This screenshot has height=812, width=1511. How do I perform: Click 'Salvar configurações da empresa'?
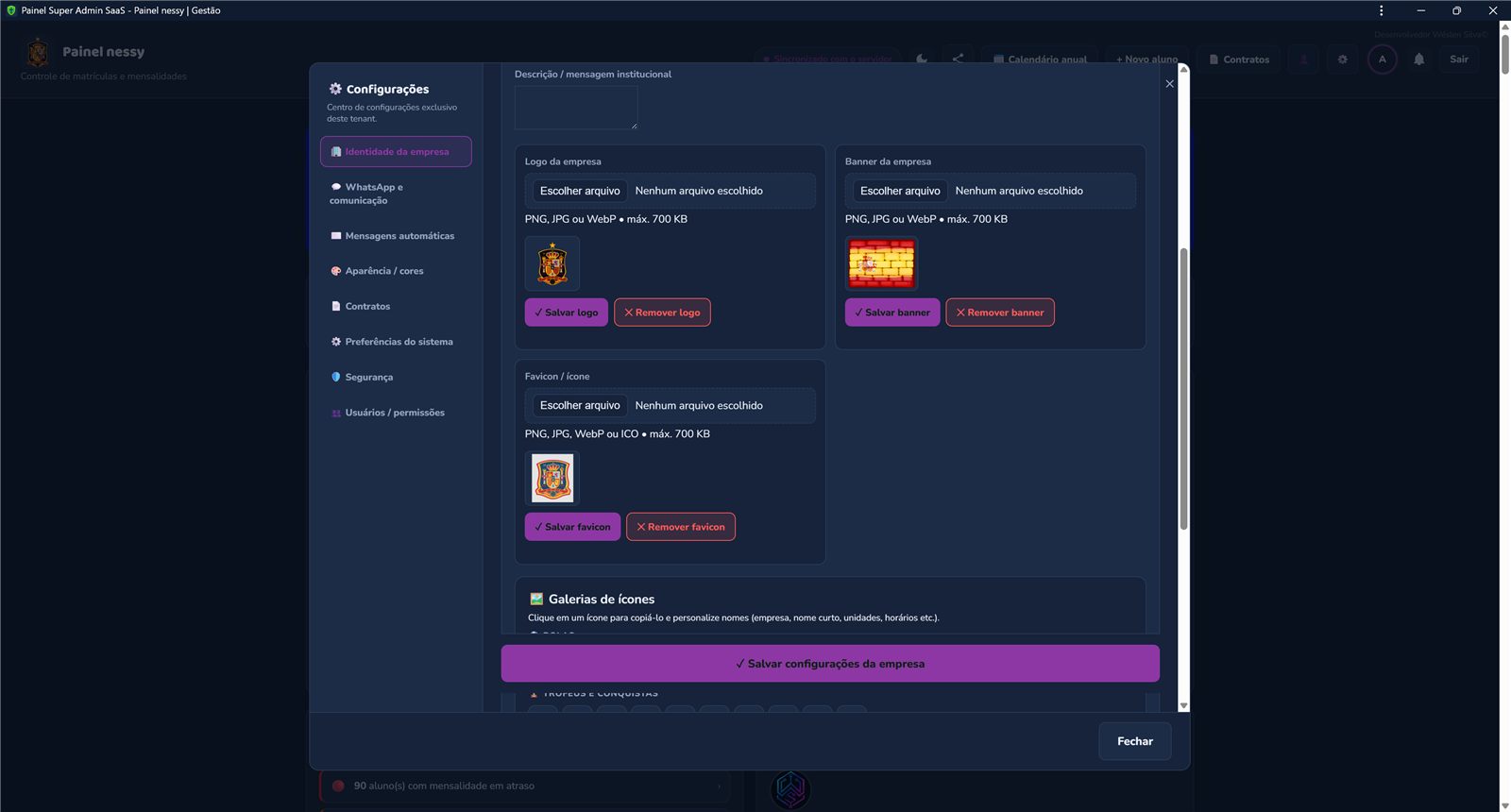click(x=830, y=664)
